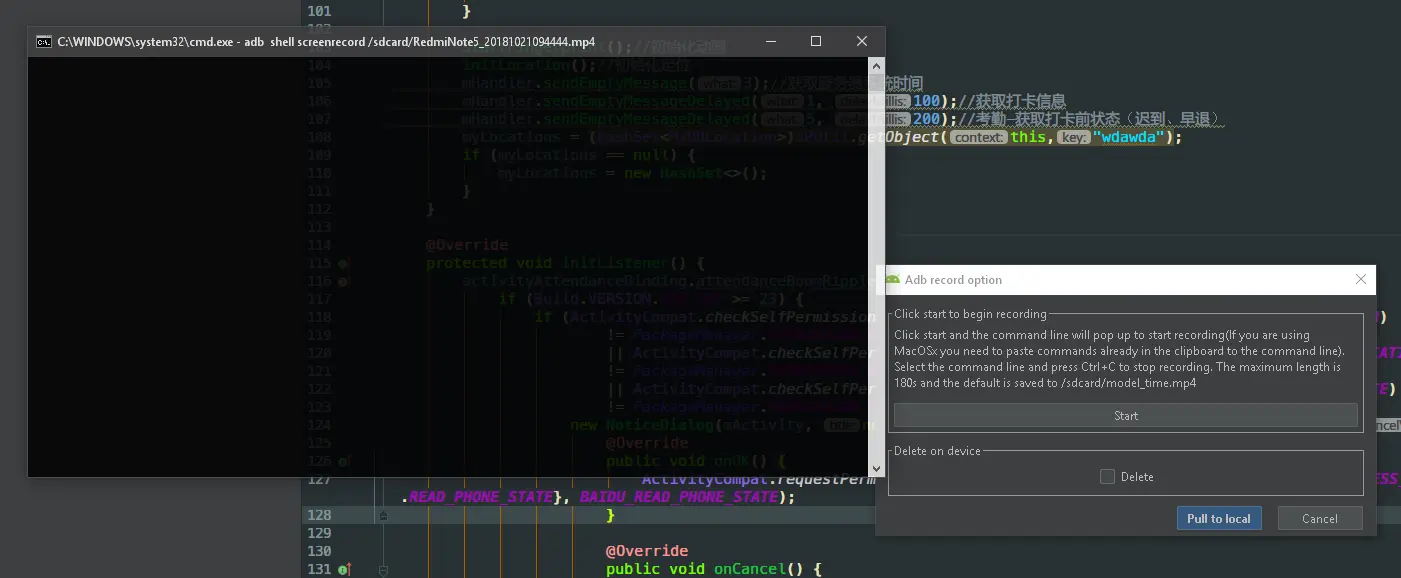
Task: Enable the Delete on device checkbox
Action: tap(1107, 477)
